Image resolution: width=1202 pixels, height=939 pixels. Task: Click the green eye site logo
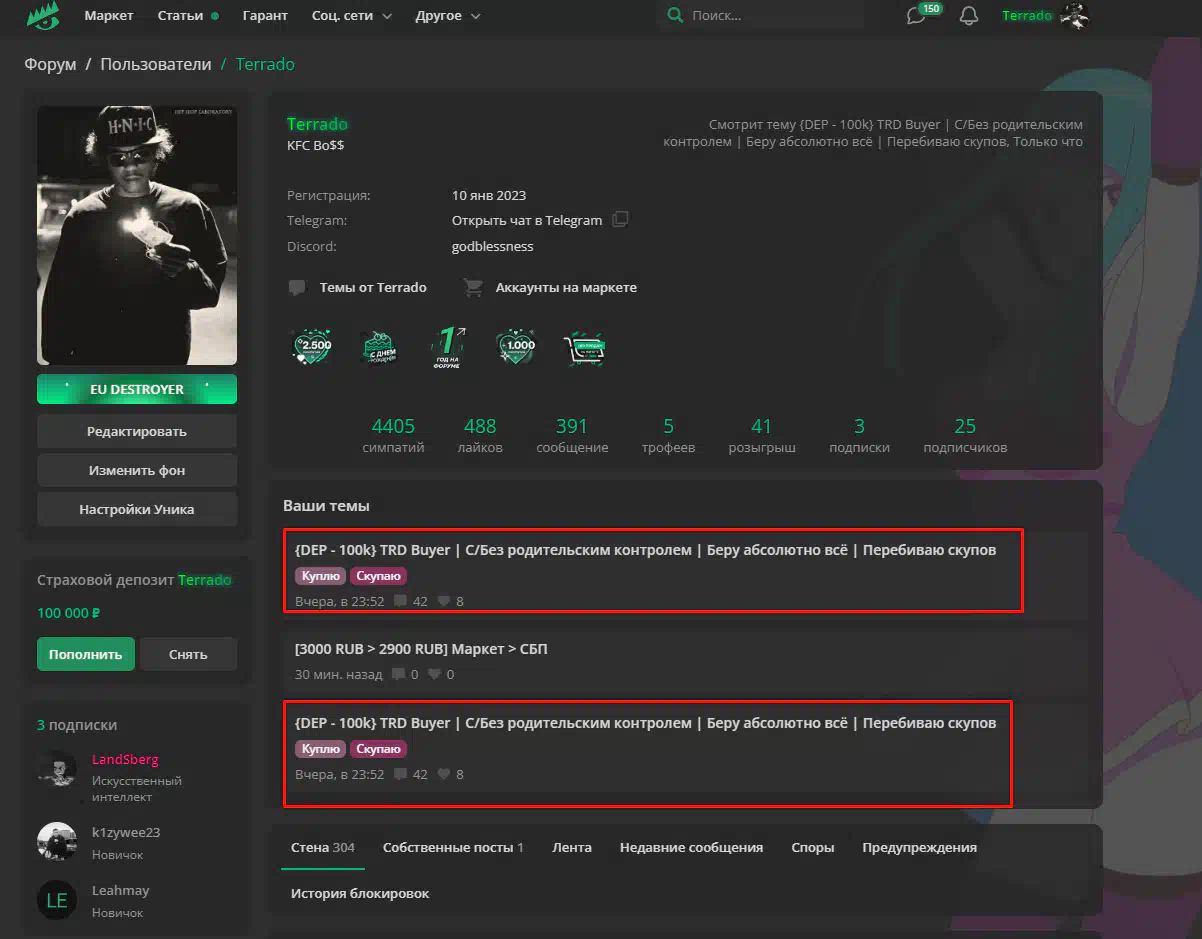tap(43, 16)
